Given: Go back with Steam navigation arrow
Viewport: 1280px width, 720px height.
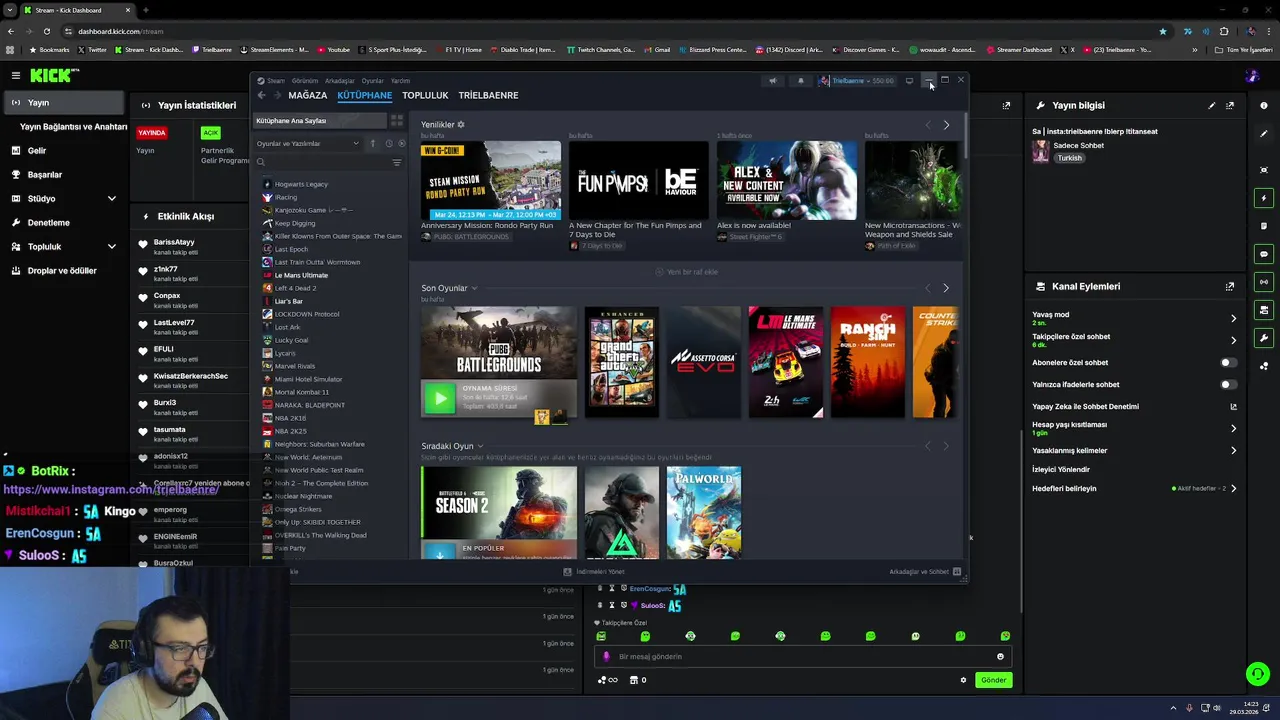Looking at the screenshot, I should coord(261,95).
